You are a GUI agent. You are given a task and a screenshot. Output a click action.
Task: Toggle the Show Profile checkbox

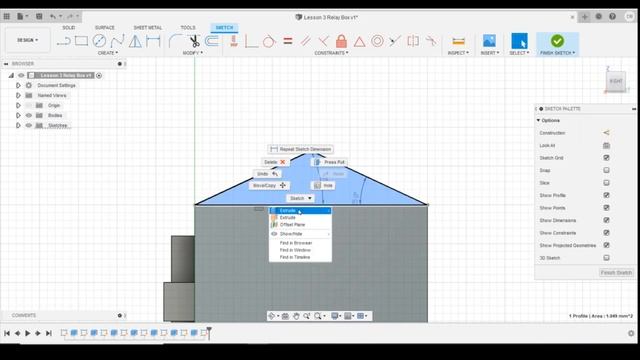coord(606,195)
